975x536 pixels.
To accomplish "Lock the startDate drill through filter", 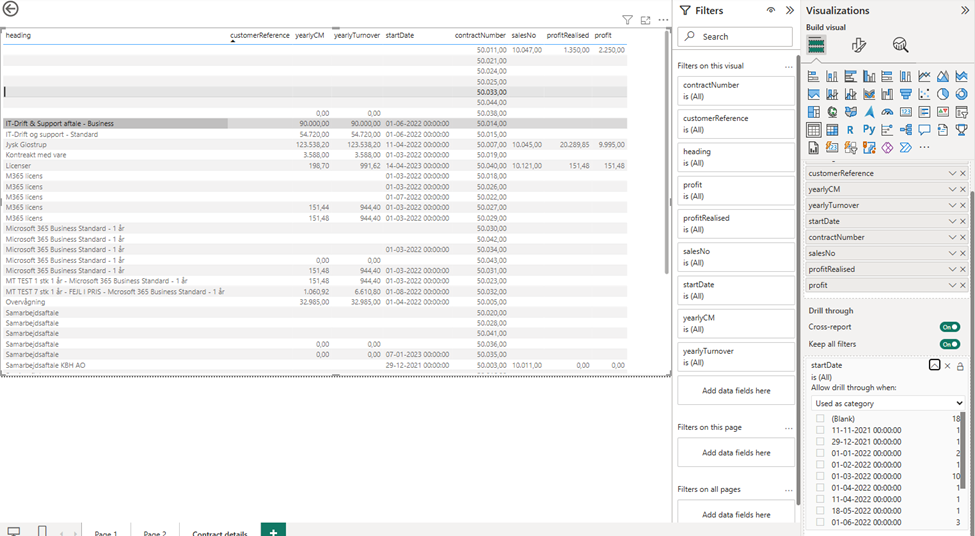I will pyautogui.click(x=960, y=366).
